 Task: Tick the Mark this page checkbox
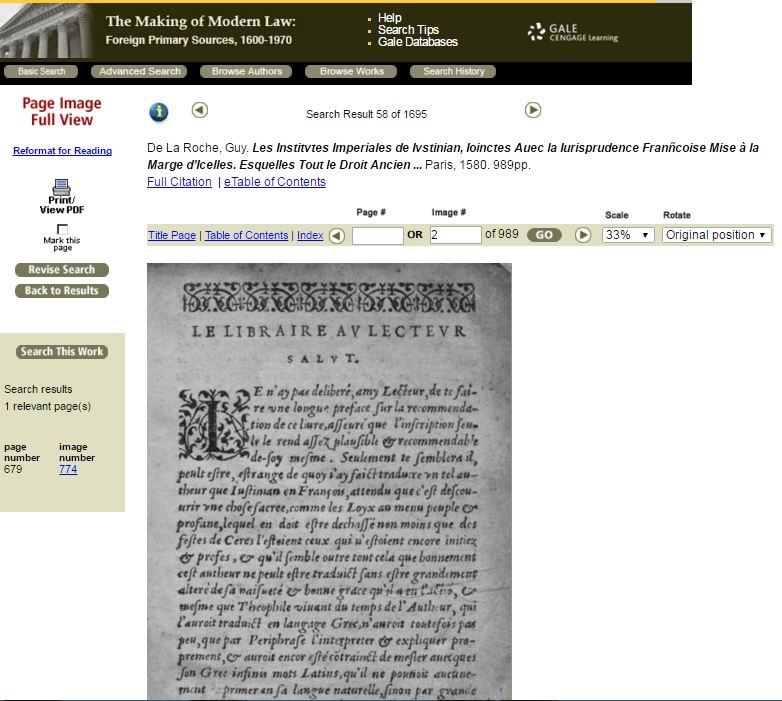click(62, 229)
